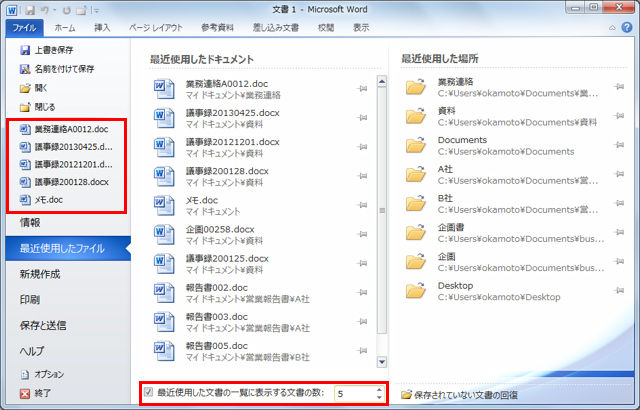Switch to the 参考資料 tab
This screenshot has width=640, height=410.
[x=217, y=28]
